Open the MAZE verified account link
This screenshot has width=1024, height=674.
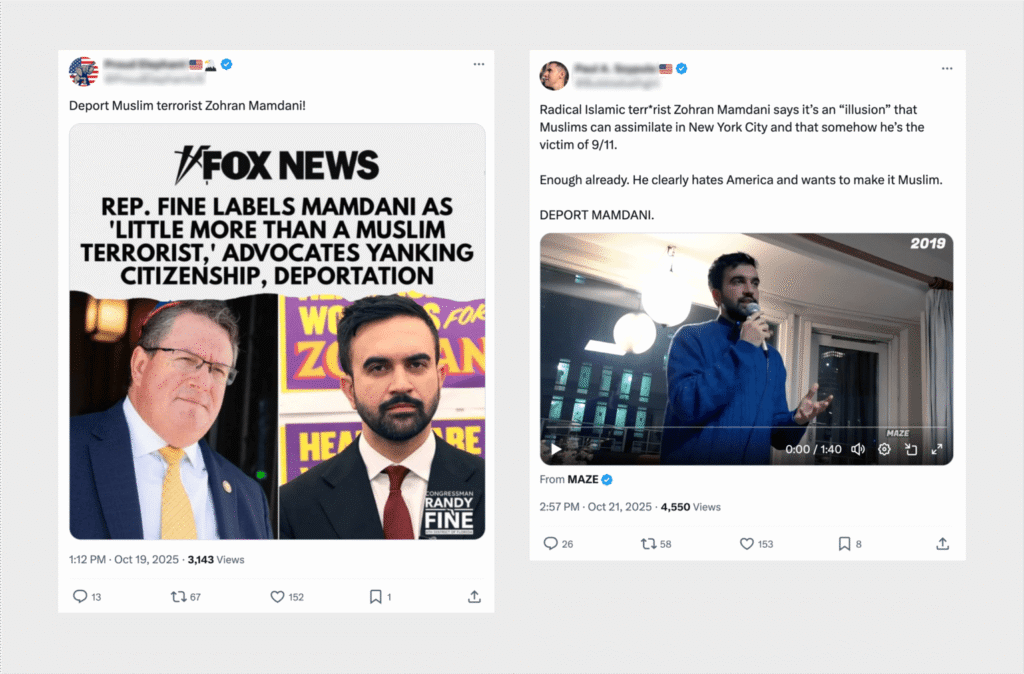click(x=586, y=479)
